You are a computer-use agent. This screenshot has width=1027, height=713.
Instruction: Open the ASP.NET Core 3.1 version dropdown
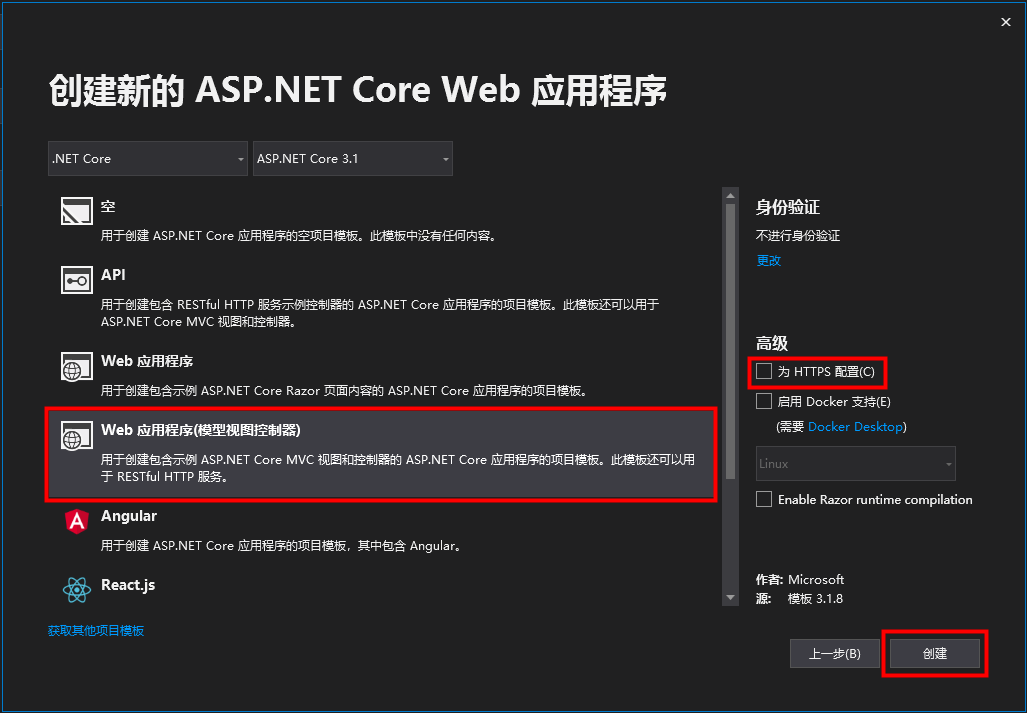point(352,158)
